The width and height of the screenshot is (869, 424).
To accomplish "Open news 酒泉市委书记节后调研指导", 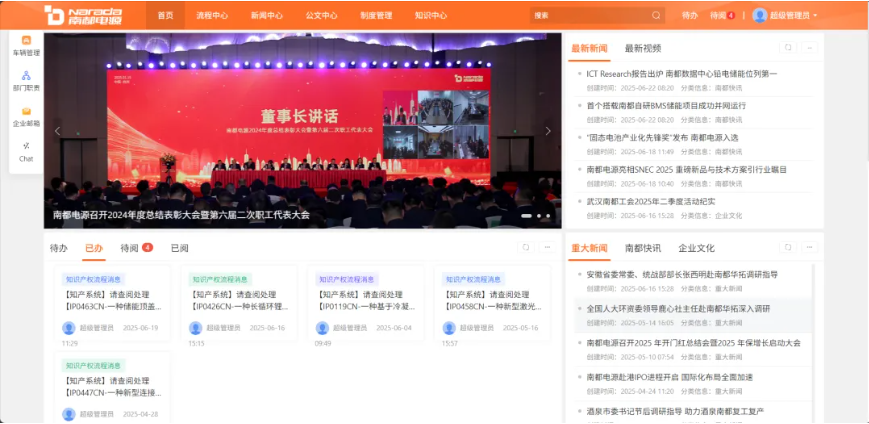I will [676, 411].
